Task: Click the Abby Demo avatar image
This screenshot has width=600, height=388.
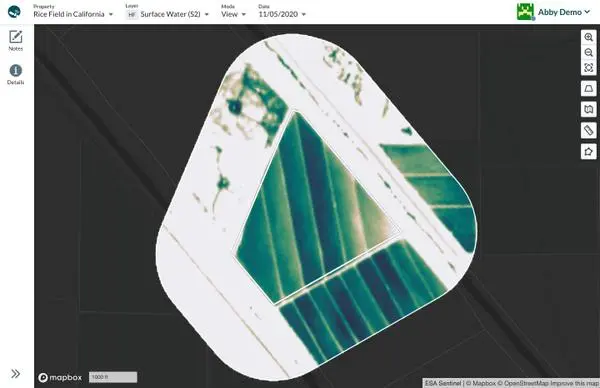Action: tap(525, 12)
